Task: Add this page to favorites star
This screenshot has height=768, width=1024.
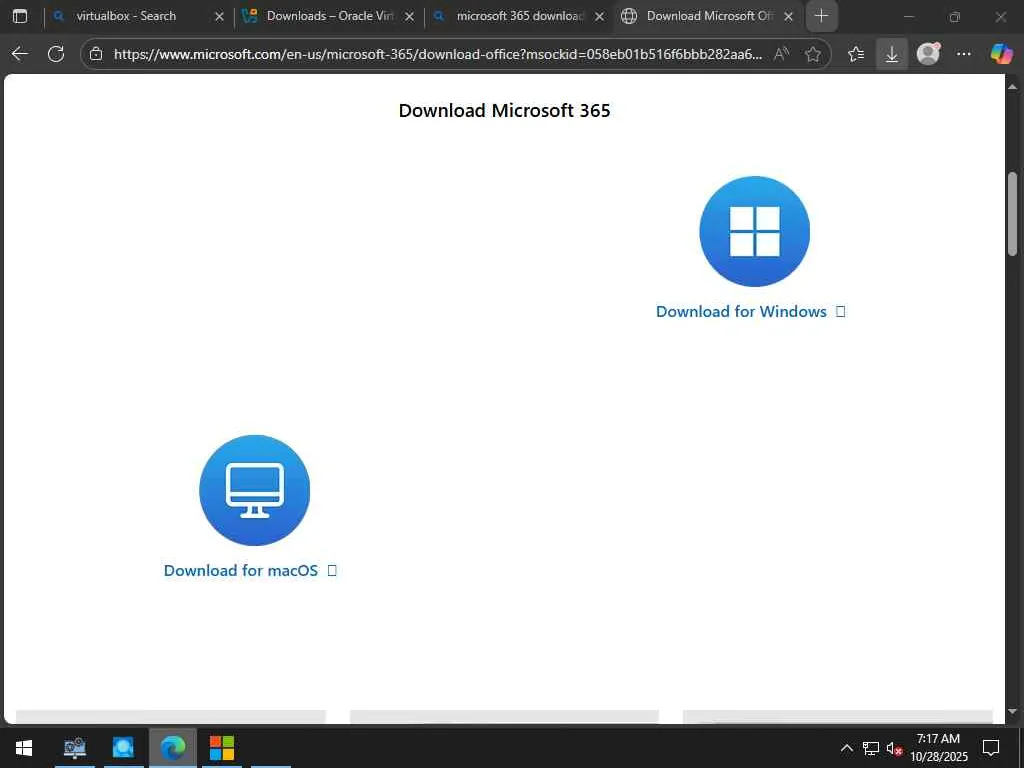Action: tap(812, 54)
